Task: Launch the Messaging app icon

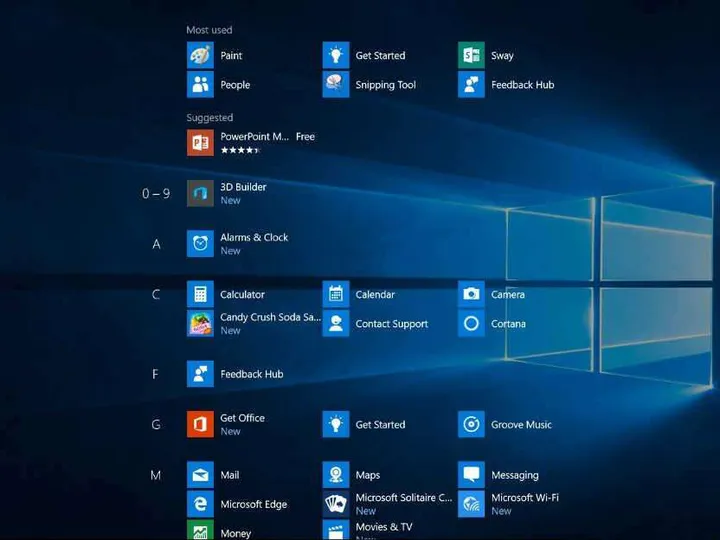Action: [471, 475]
